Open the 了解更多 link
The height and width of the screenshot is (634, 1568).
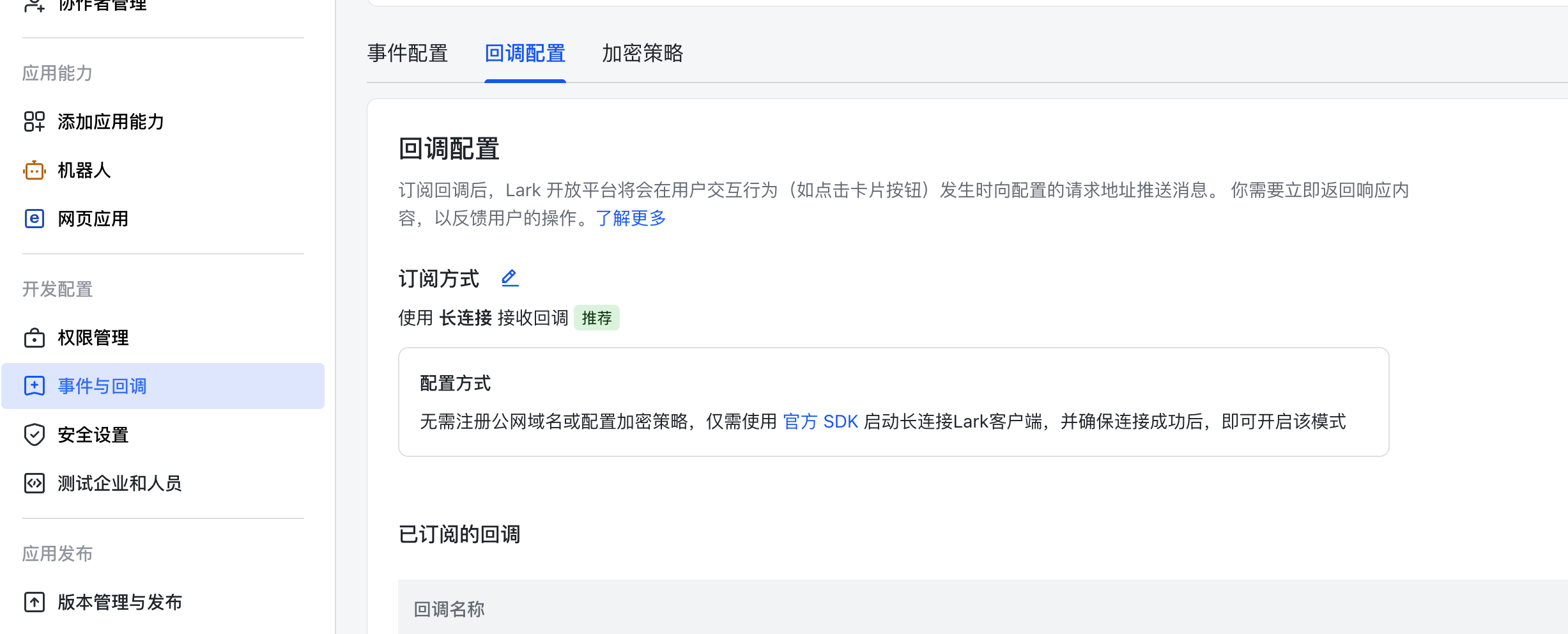tap(631, 219)
